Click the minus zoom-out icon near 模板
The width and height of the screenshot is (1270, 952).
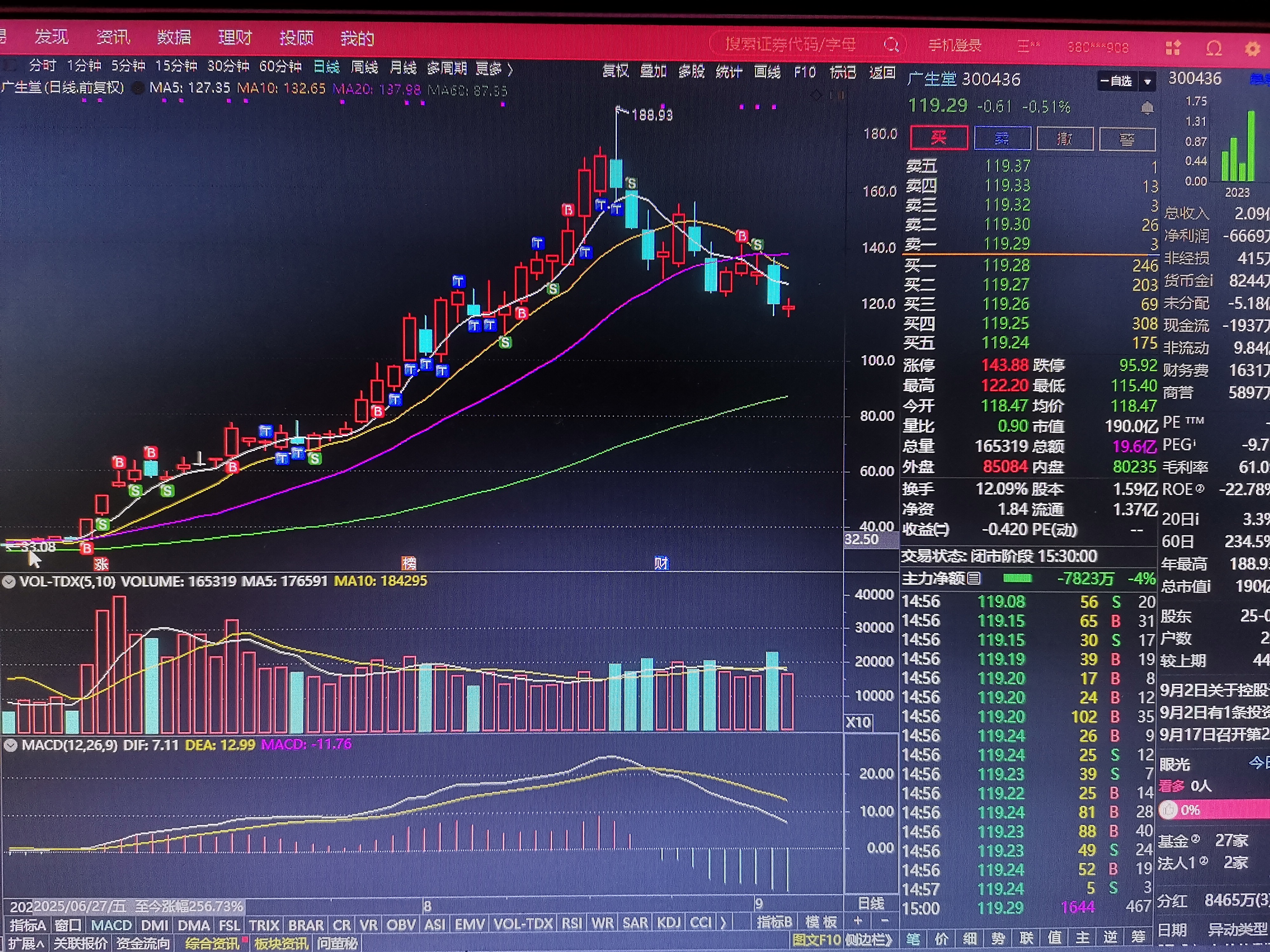click(885, 921)
